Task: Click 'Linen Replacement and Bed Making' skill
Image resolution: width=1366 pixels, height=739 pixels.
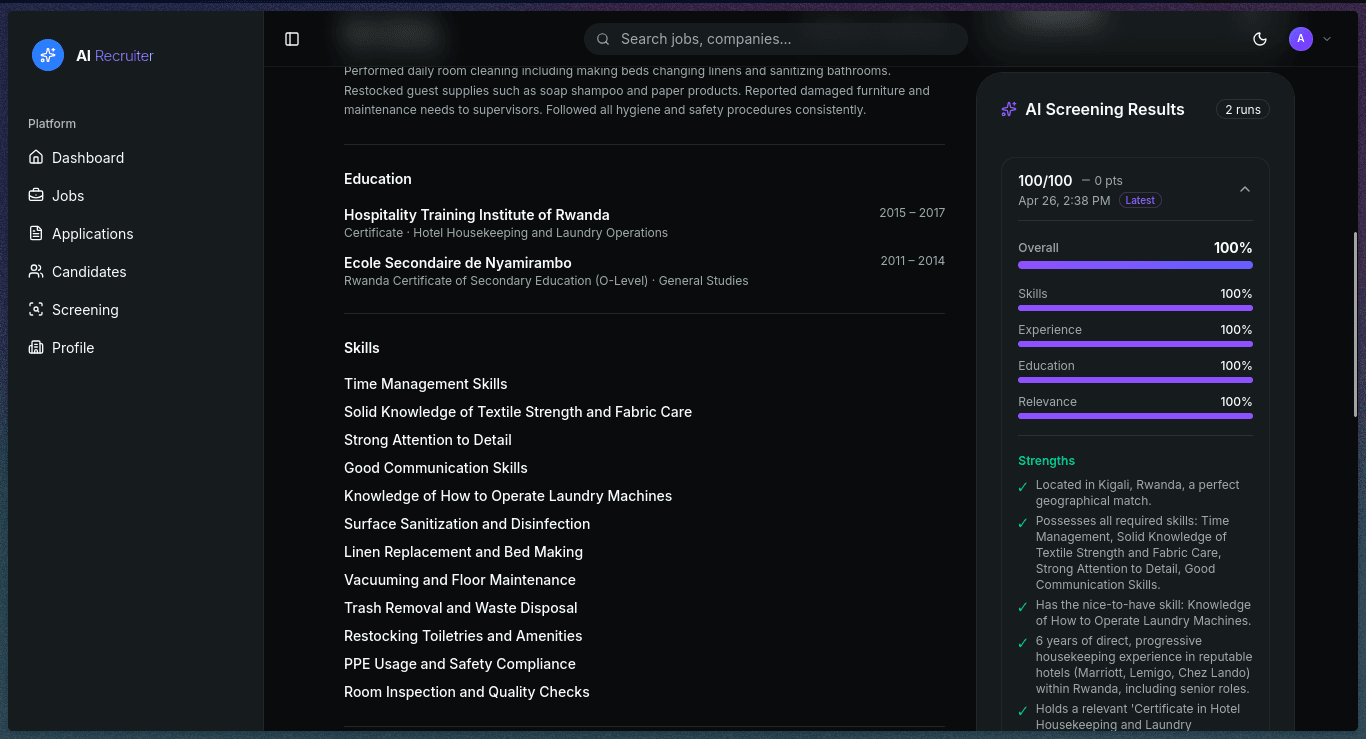Action: [x=463, y=552]
